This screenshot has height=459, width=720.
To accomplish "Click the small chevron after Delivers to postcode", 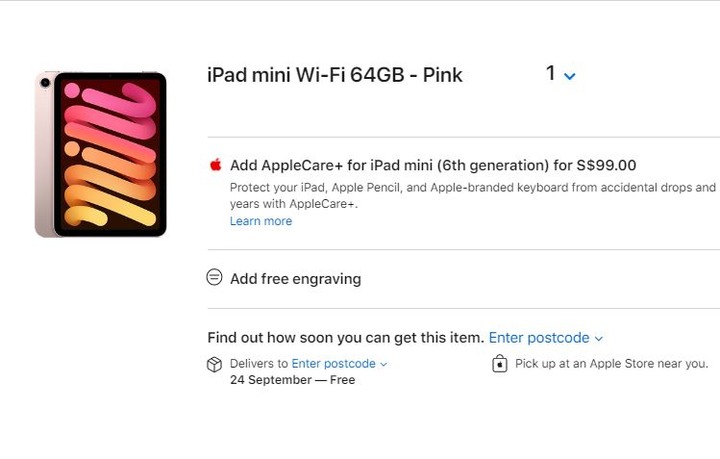I will pyautogui.click(x=383, y=364).
